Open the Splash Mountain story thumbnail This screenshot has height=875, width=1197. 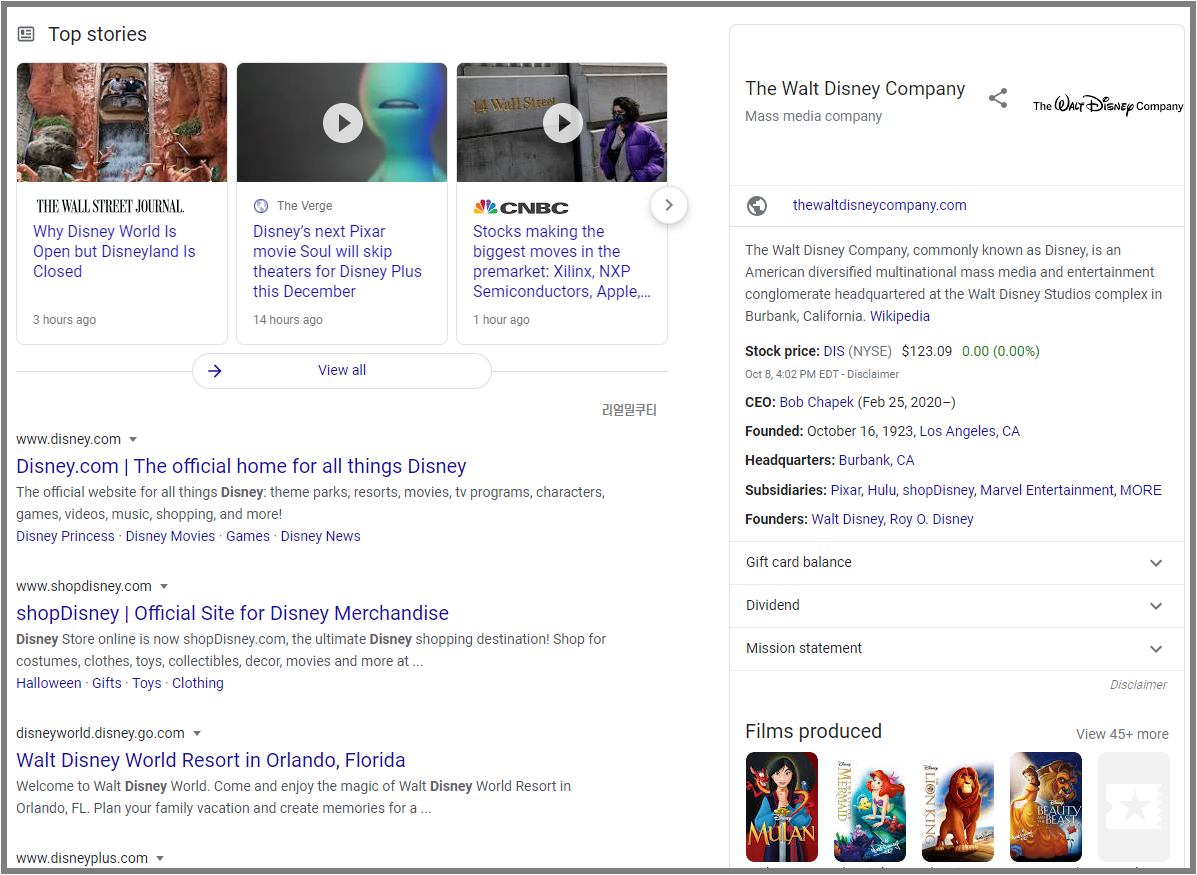click(122, 122)
